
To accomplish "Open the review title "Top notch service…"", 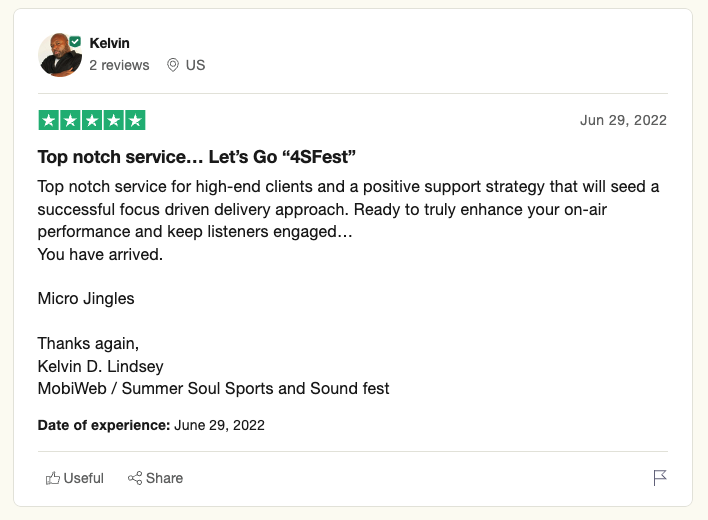I will click(x=197, y=157).
